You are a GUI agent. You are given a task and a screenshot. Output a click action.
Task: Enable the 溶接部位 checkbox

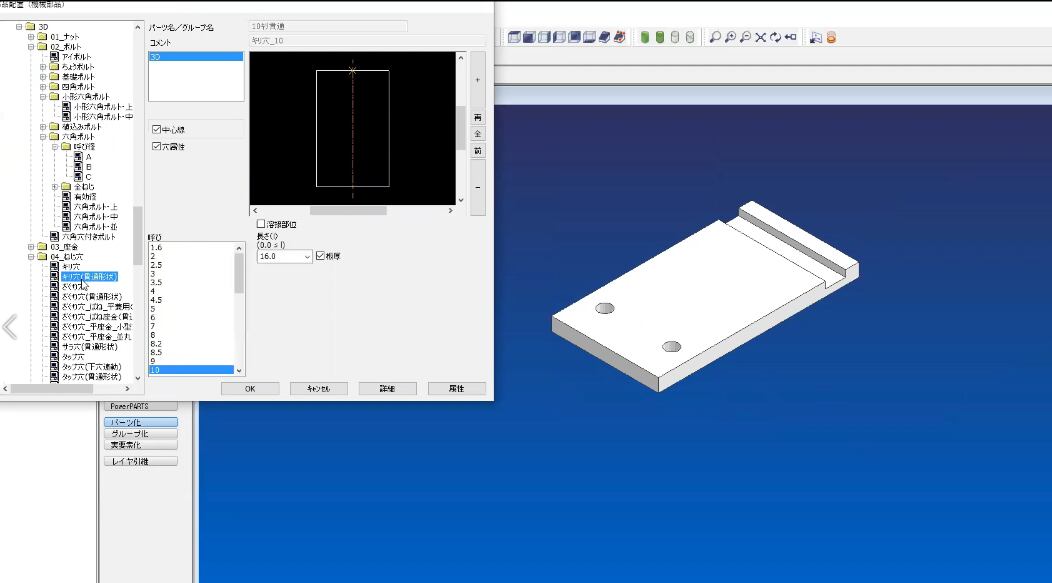(262, 225)
